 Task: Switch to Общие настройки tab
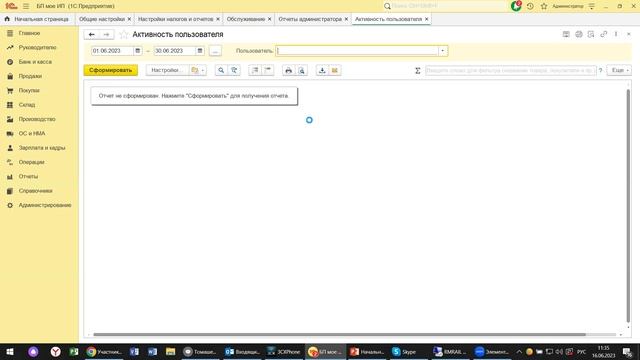[x=102, y=19]
